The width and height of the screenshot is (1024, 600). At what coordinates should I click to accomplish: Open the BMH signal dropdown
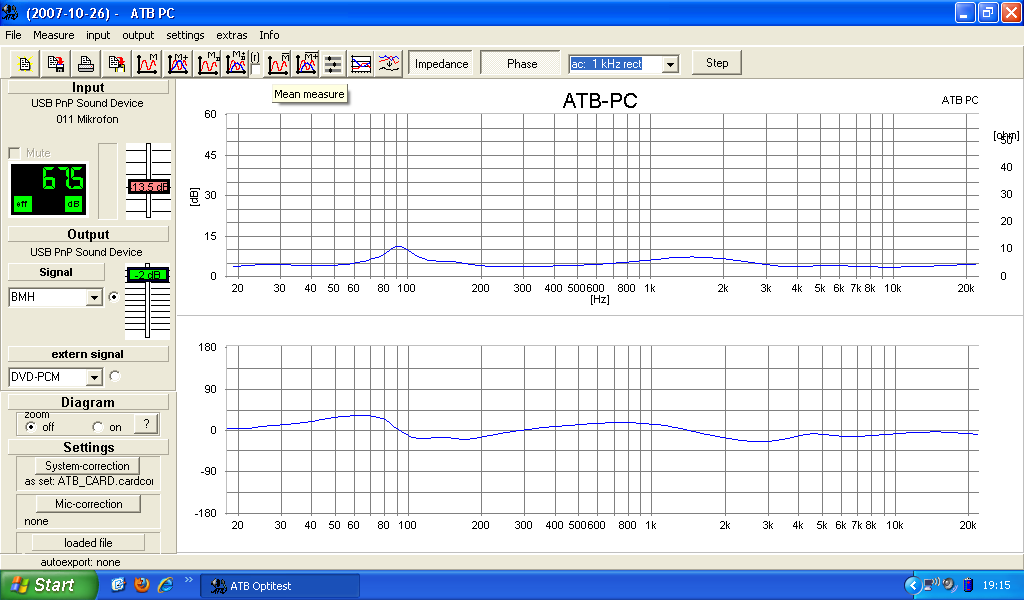click(x=95, y=298)
